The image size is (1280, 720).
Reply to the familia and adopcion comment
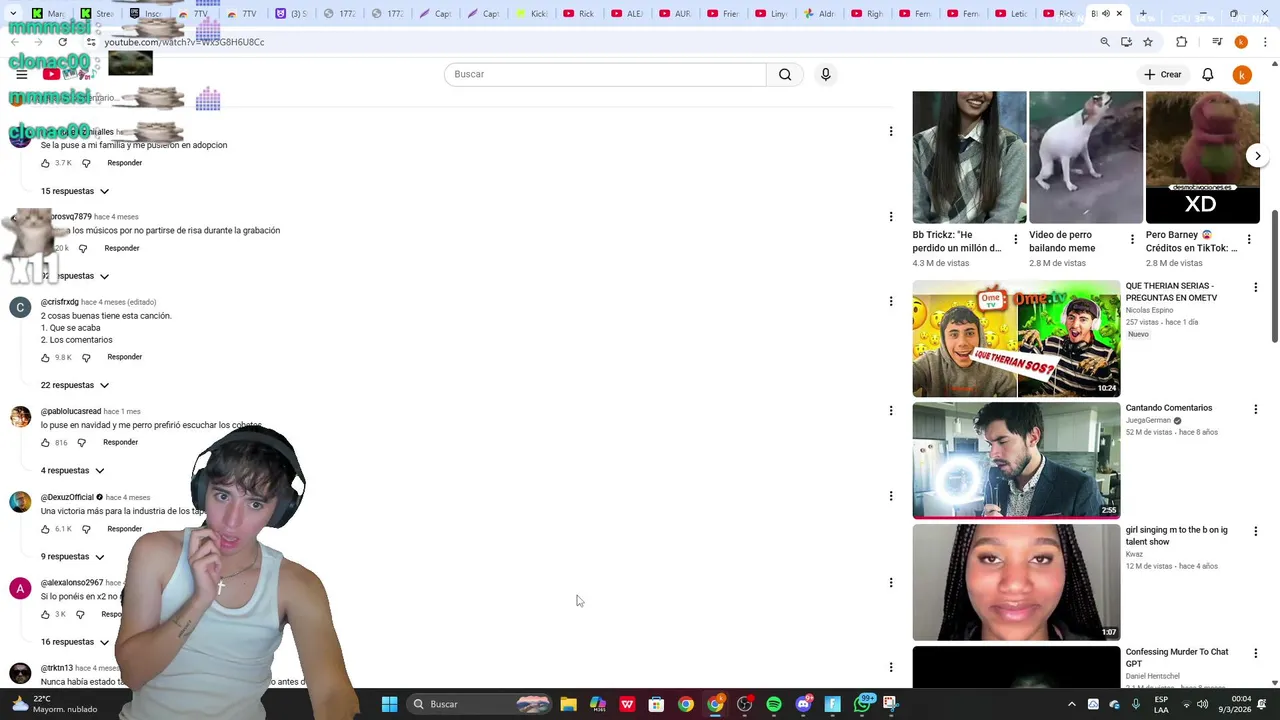(x=125, y=163)
